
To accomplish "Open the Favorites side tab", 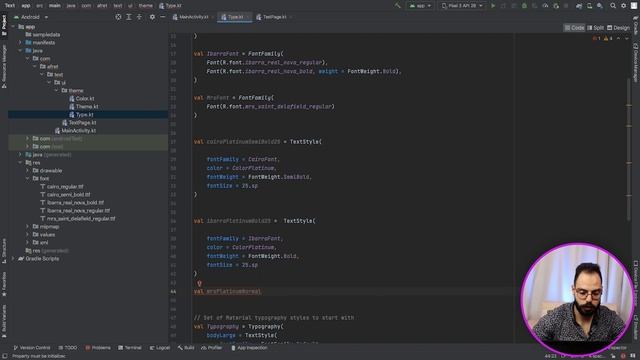I will tap(4, 284).
